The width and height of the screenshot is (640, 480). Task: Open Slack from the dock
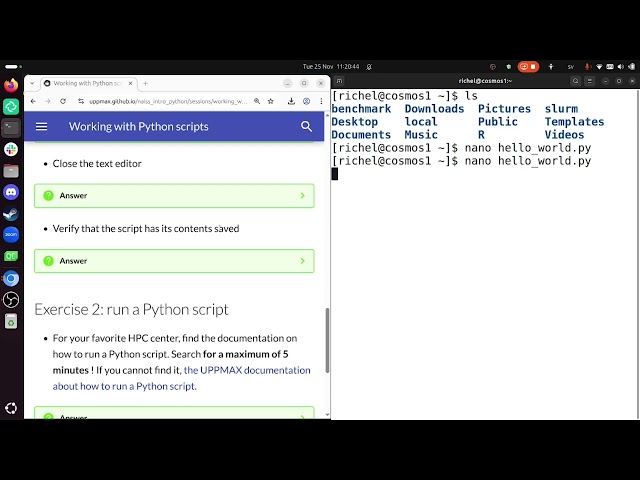click(x=11, y=149)
